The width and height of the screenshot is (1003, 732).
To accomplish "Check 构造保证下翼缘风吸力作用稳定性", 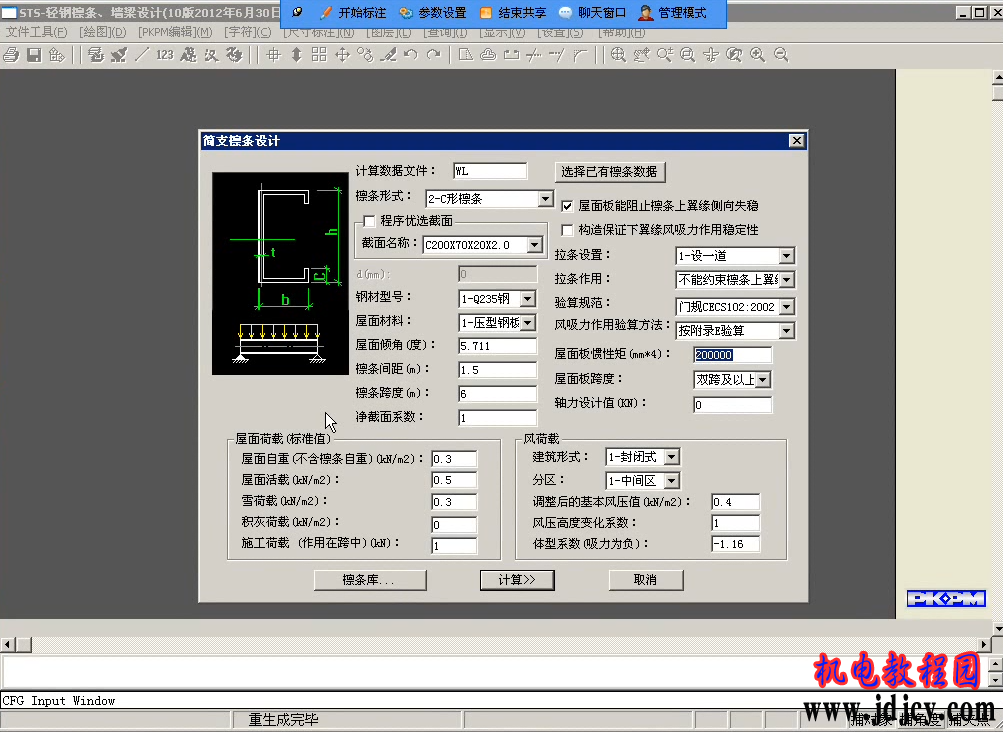I will 567,230.
